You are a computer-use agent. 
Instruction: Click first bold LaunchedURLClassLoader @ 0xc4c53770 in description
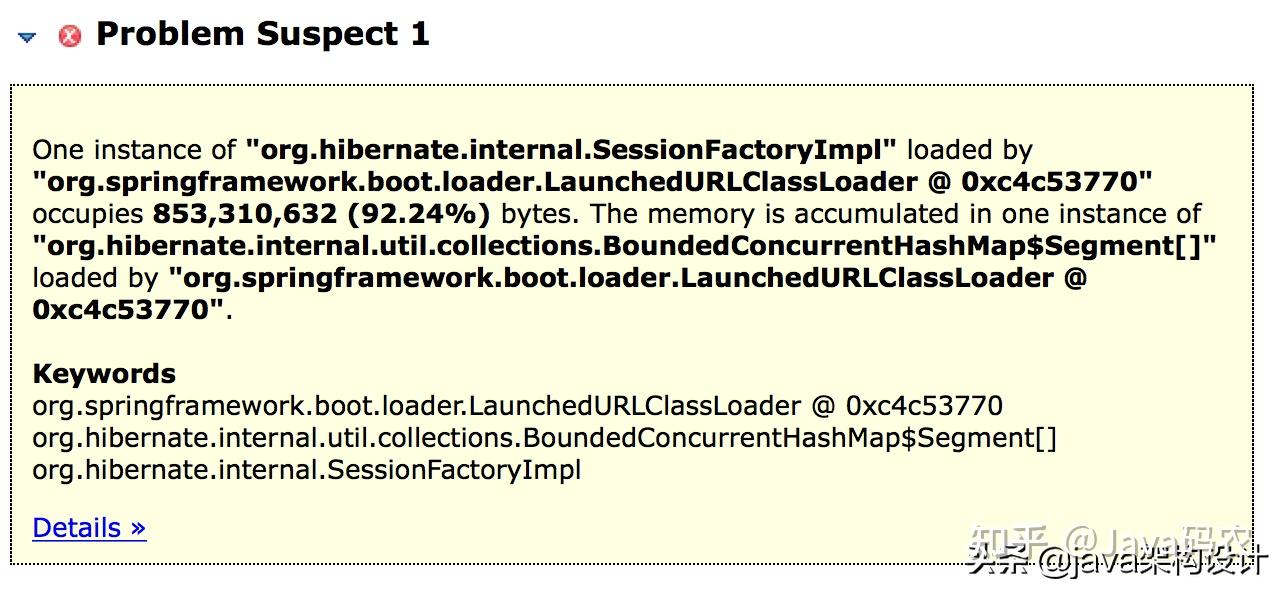click(593, 182)
